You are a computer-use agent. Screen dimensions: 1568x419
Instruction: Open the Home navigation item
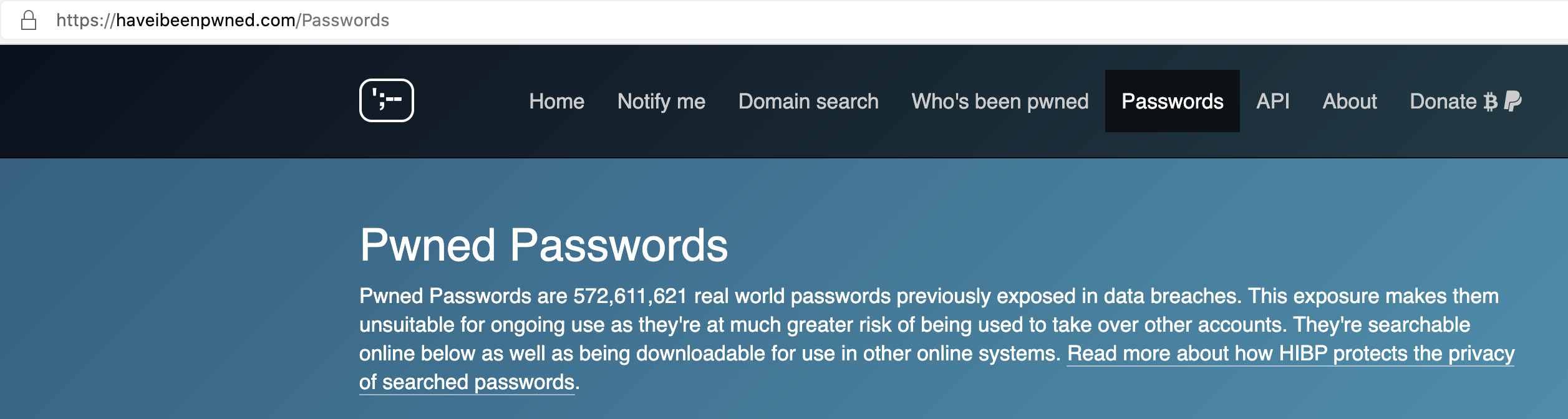click(x=556, y=102)
